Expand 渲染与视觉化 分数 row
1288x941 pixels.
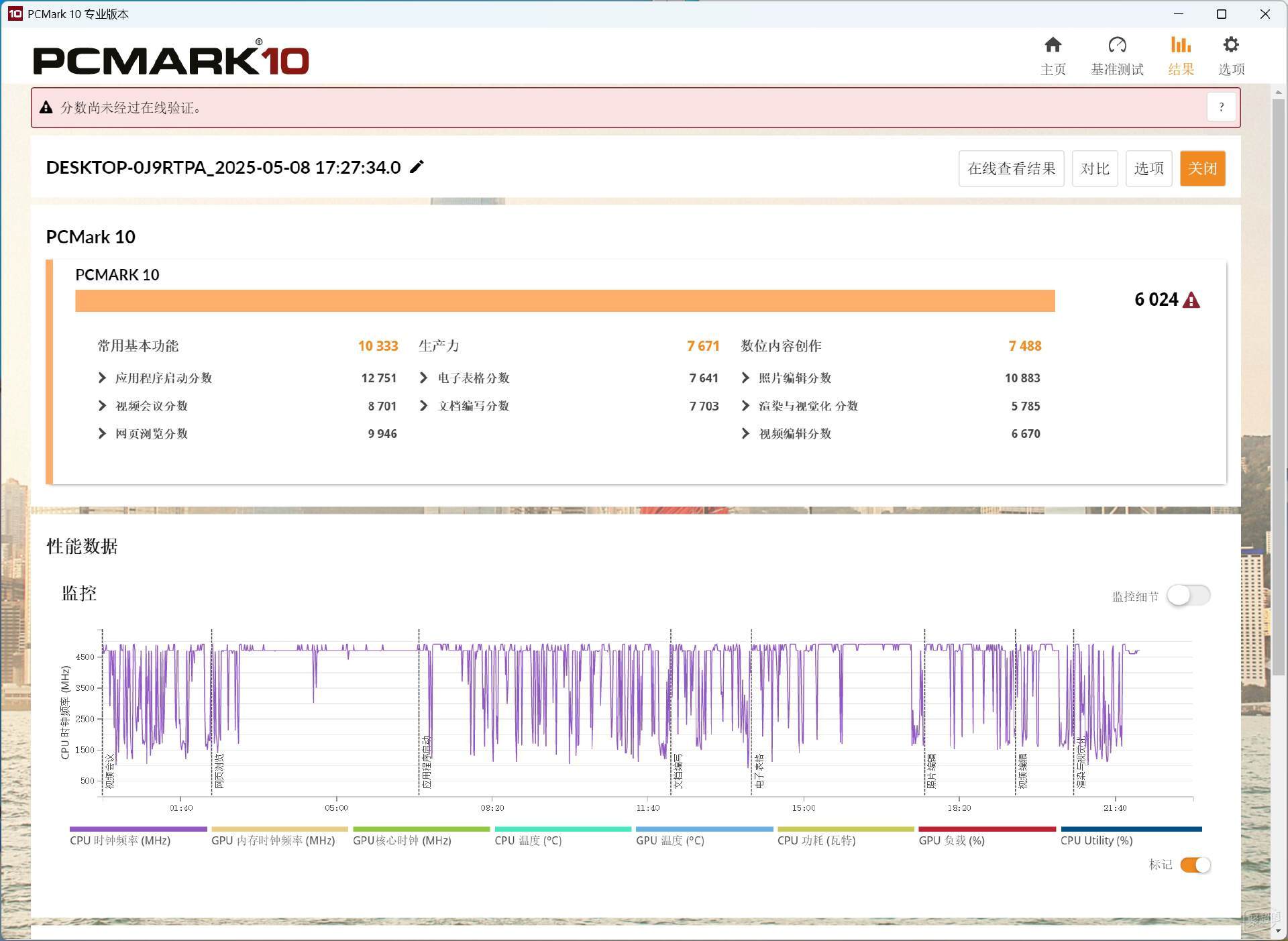[x=745, y=406]
